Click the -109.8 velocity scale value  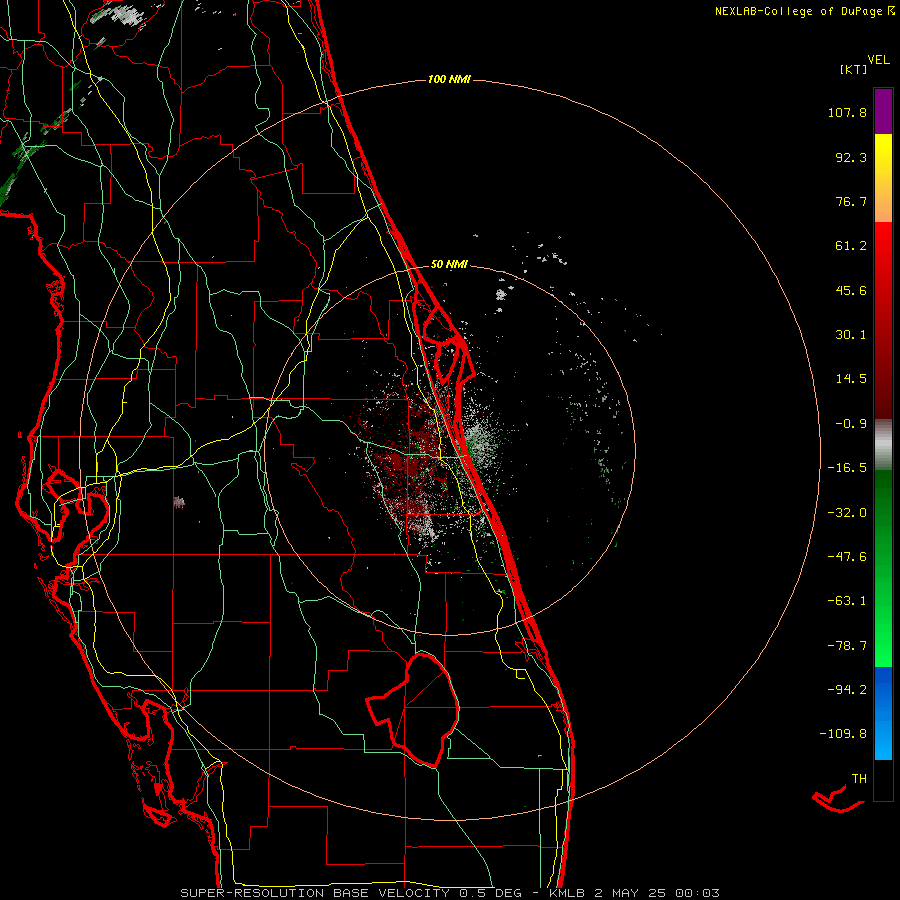coord(844,734)
